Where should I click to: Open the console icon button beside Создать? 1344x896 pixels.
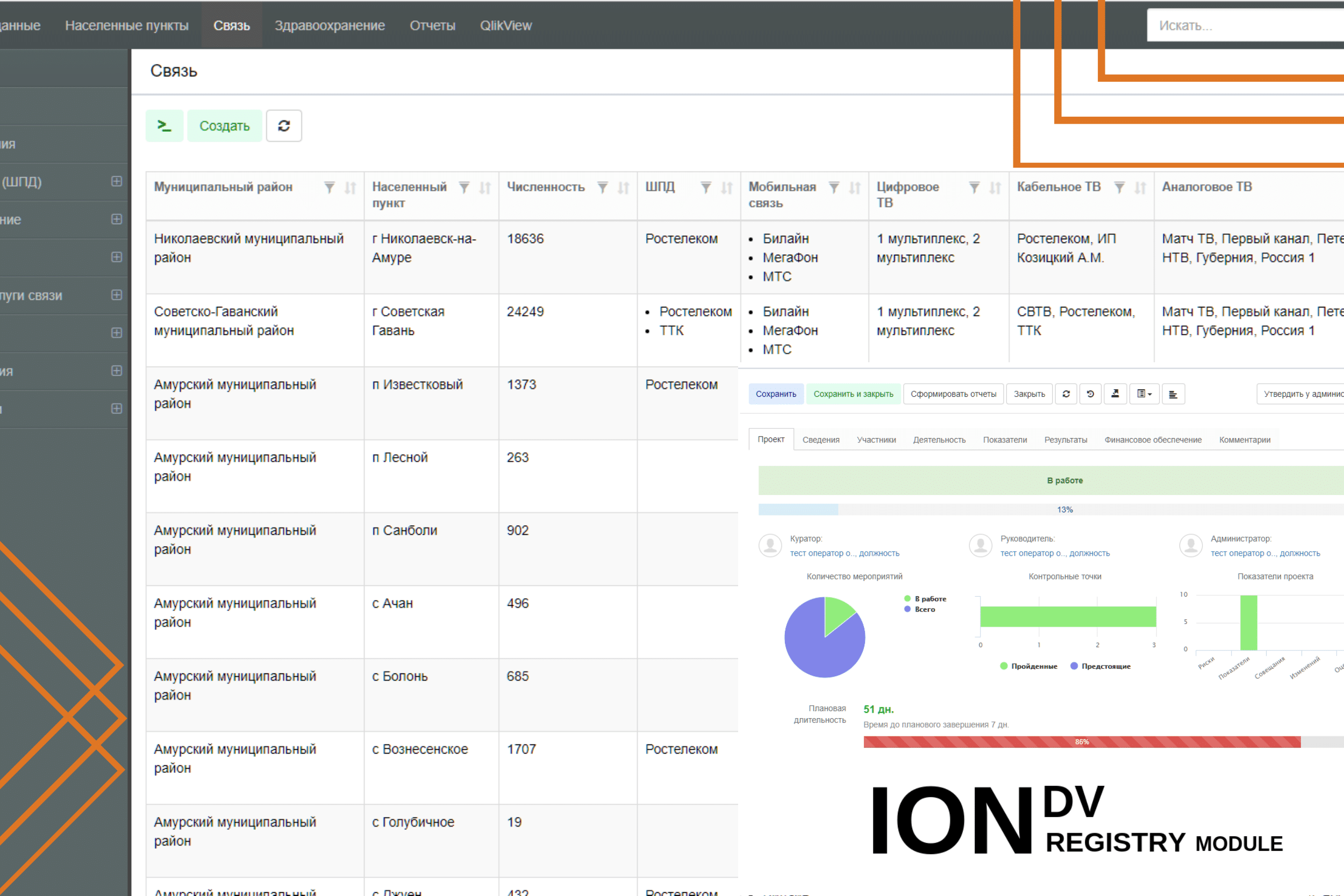[165, 126]
